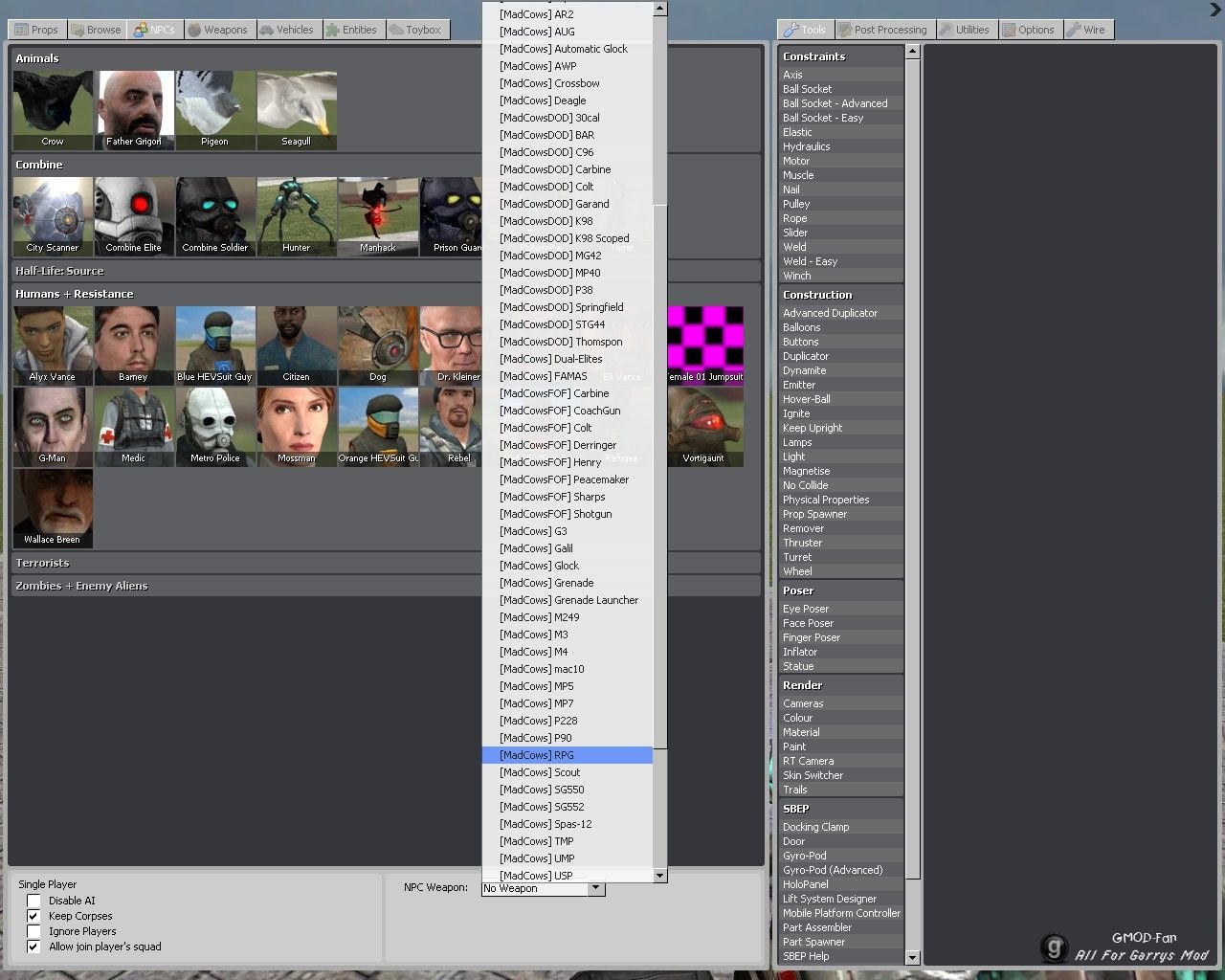Spawn Father Grigori NPC
Viewport: 1225px width, 980px height.
click(x=134, y=110)
